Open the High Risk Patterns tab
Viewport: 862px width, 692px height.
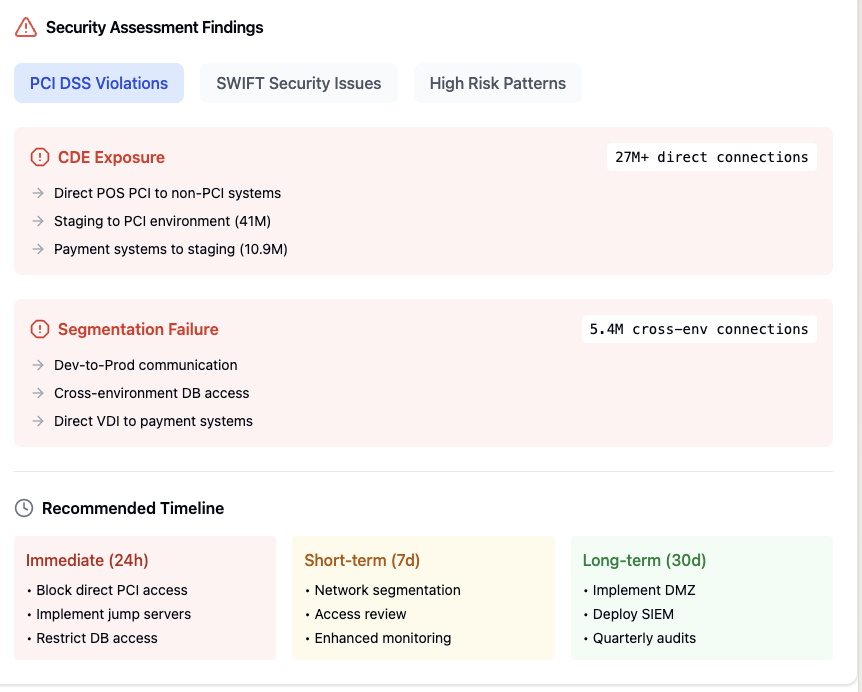click(498, 83)
